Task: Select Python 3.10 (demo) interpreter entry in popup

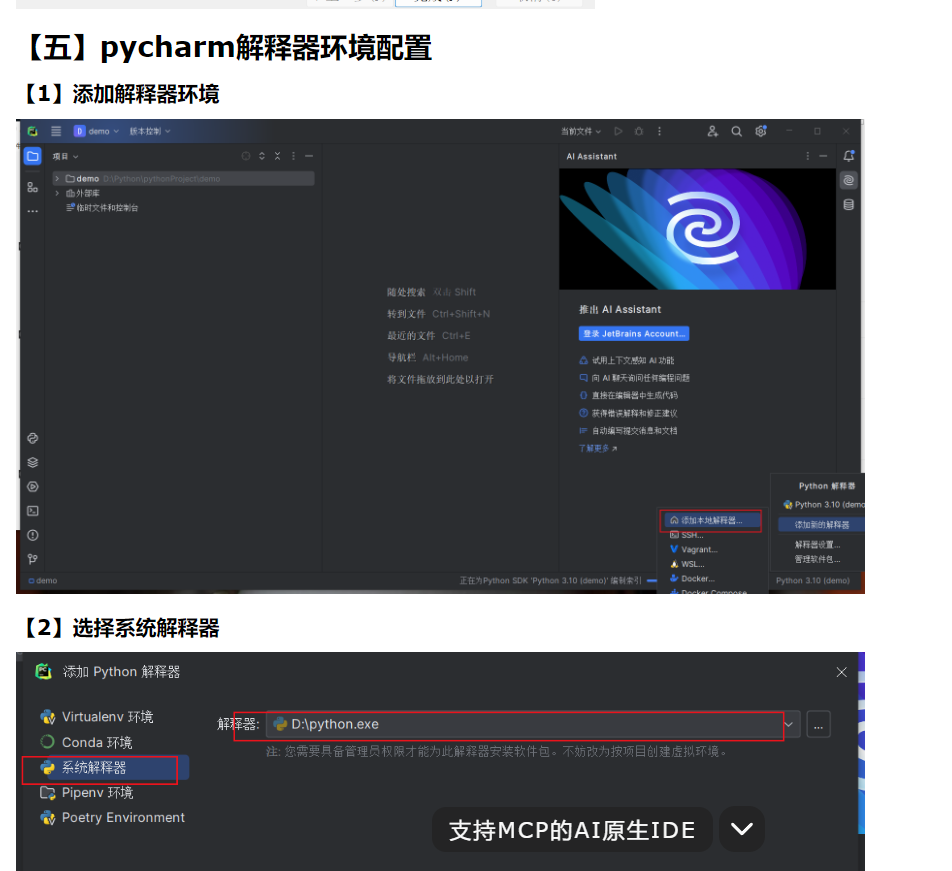Action: point(824,504)
